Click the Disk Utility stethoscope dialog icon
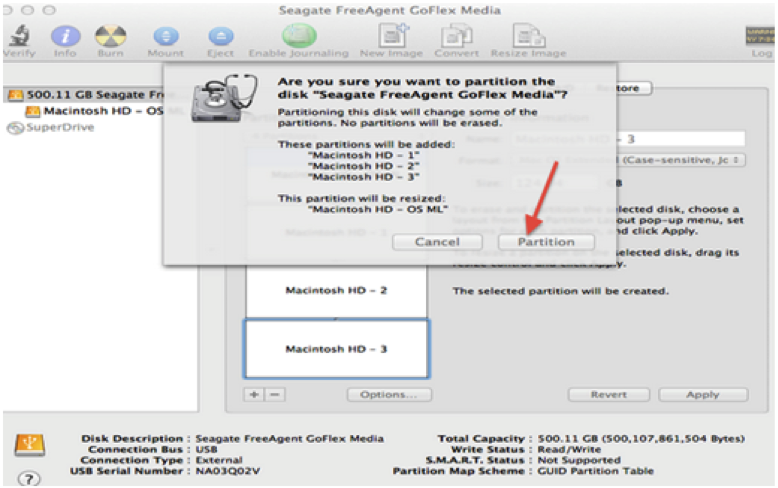The width and height of the screenshot is (778, 488). [224, 98]
